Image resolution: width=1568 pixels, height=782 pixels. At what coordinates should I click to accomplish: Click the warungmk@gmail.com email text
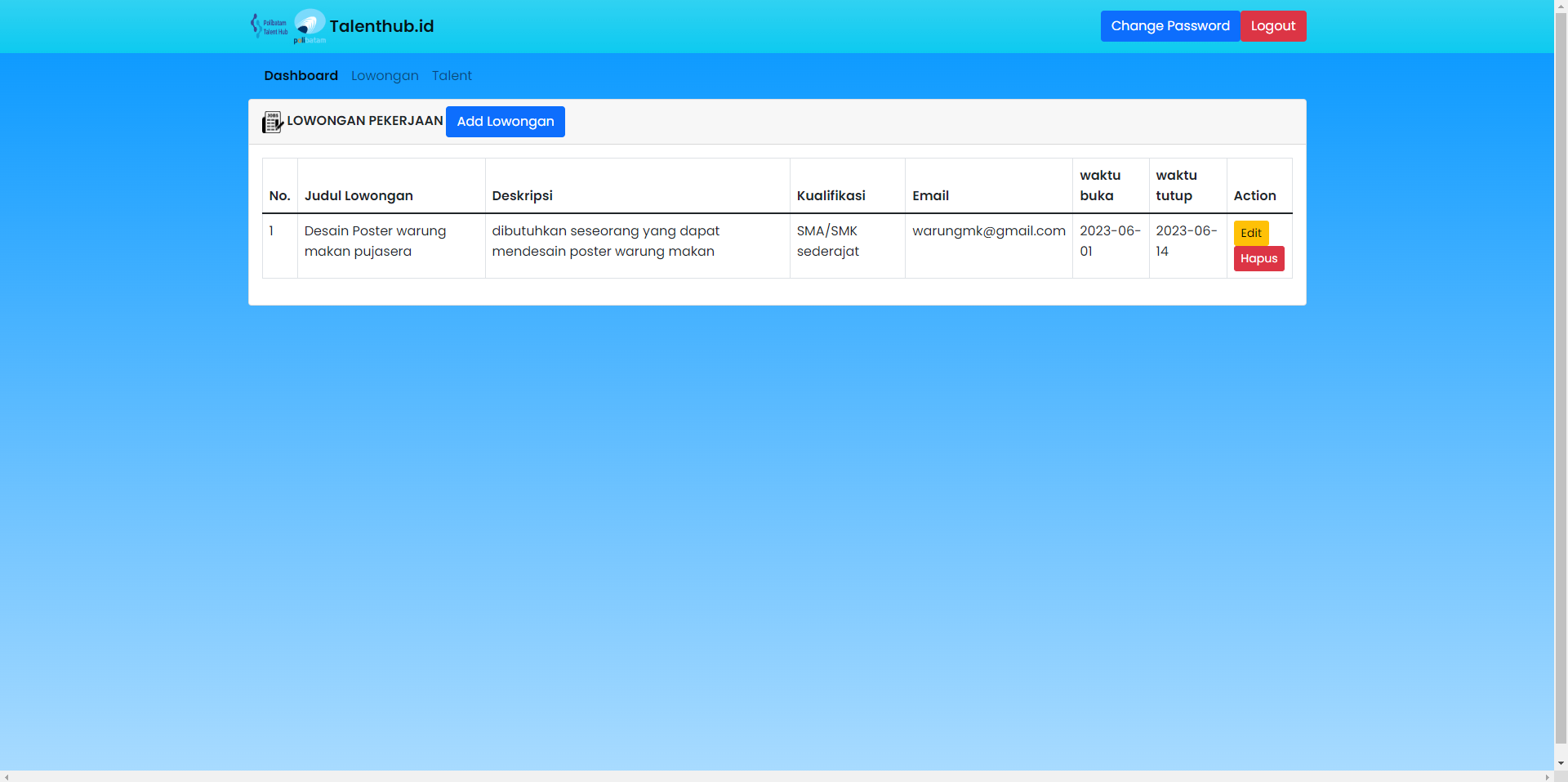[988, 230]
